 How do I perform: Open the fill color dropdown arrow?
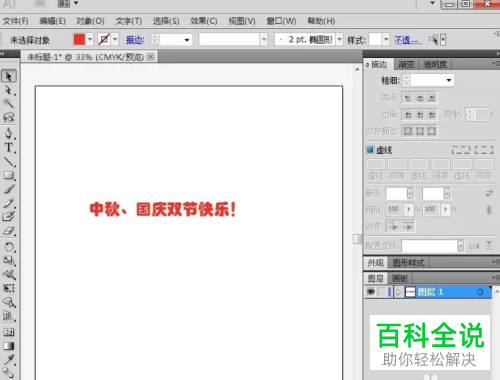pyautogui.click(x=90, y=40)
